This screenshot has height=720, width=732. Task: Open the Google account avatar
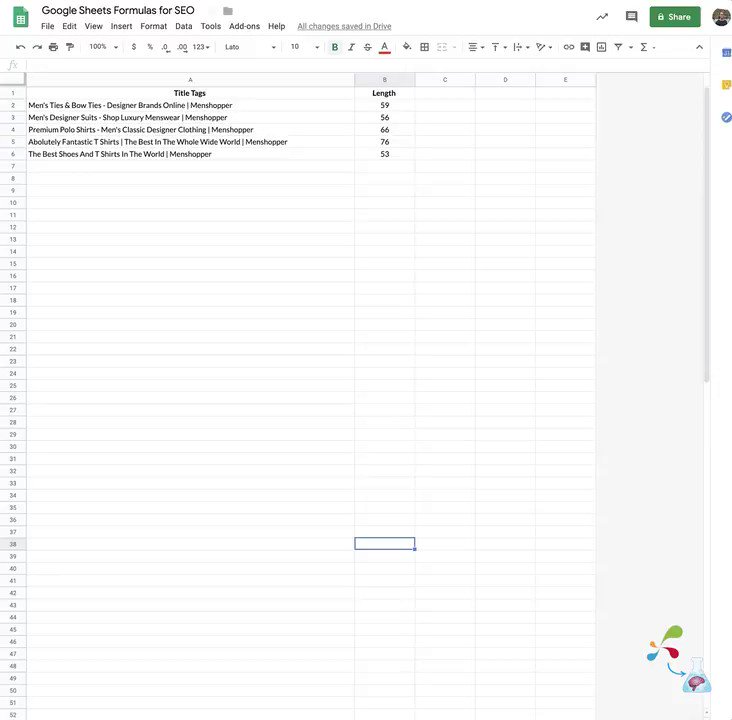click(x=722, y=17)
